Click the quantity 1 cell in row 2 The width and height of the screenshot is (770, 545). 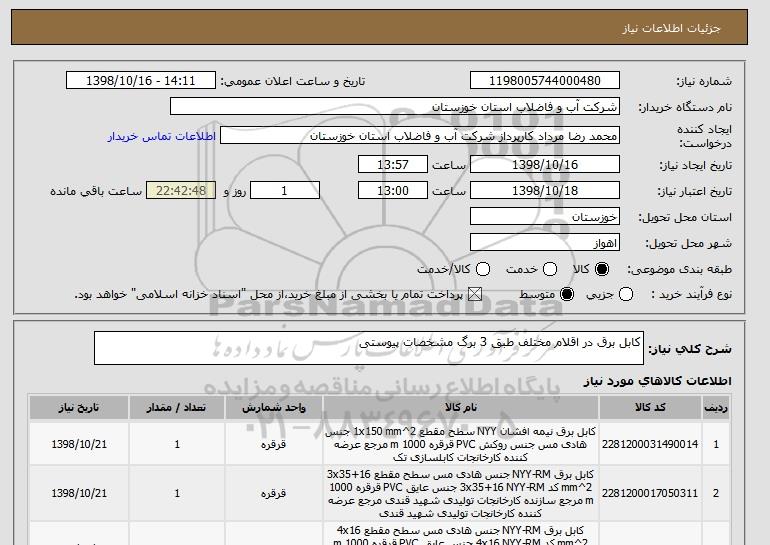(x=177, y=493)
